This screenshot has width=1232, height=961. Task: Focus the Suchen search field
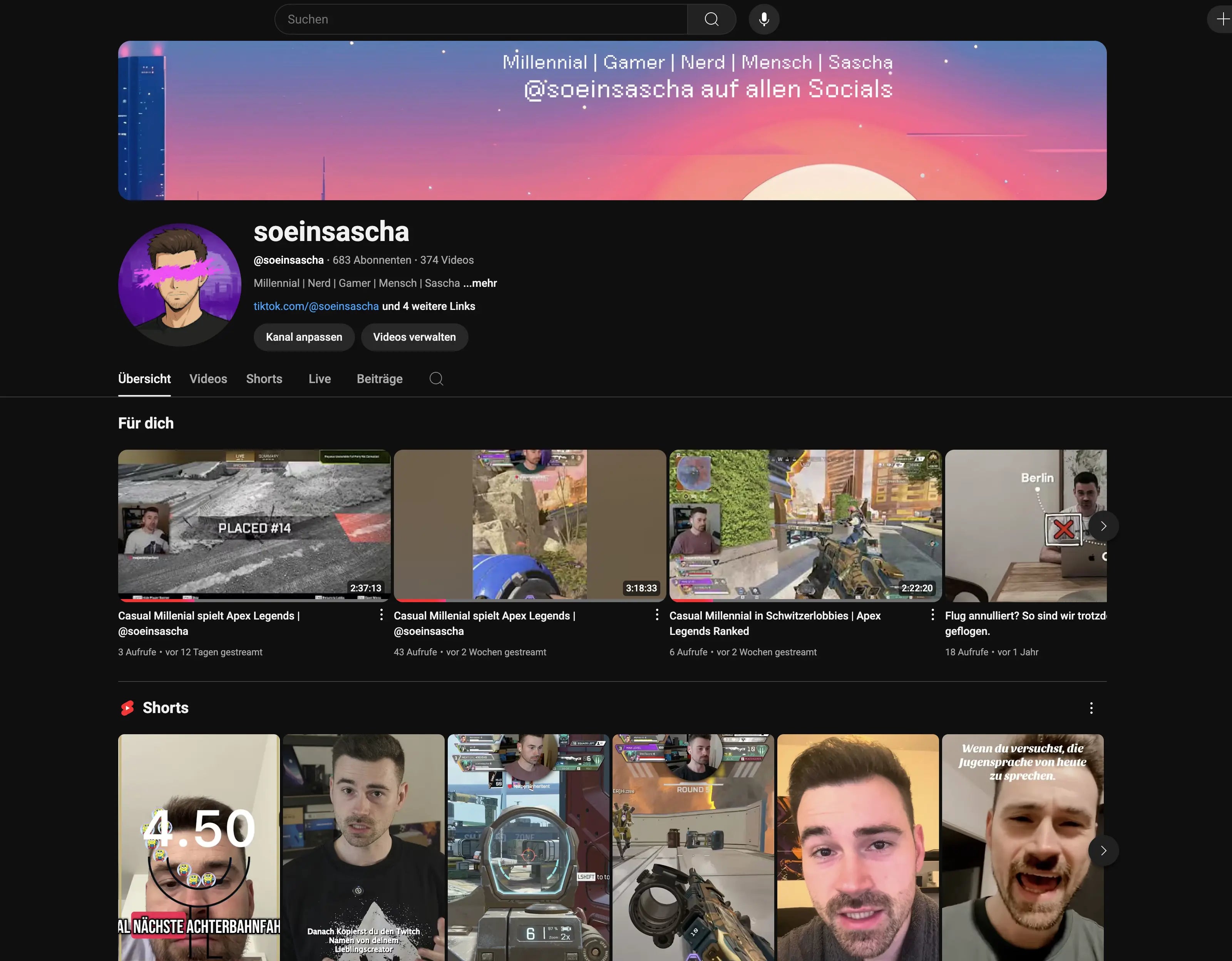coord(479,19)
